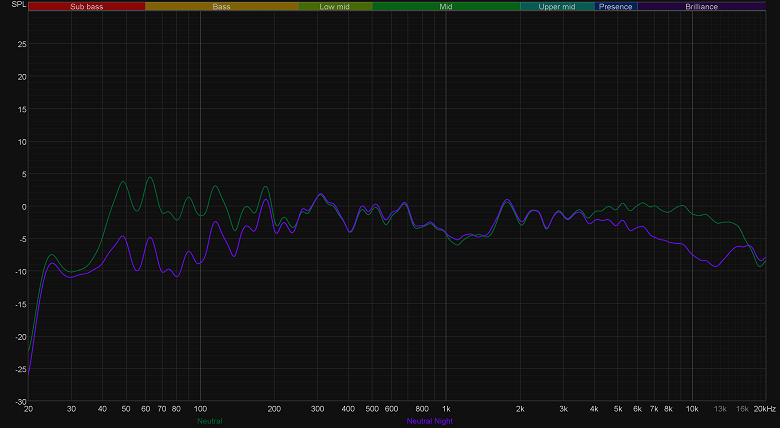Click the 20kHz frequency axis label
The height and width of the screenshot is (428, 780).
765,409
